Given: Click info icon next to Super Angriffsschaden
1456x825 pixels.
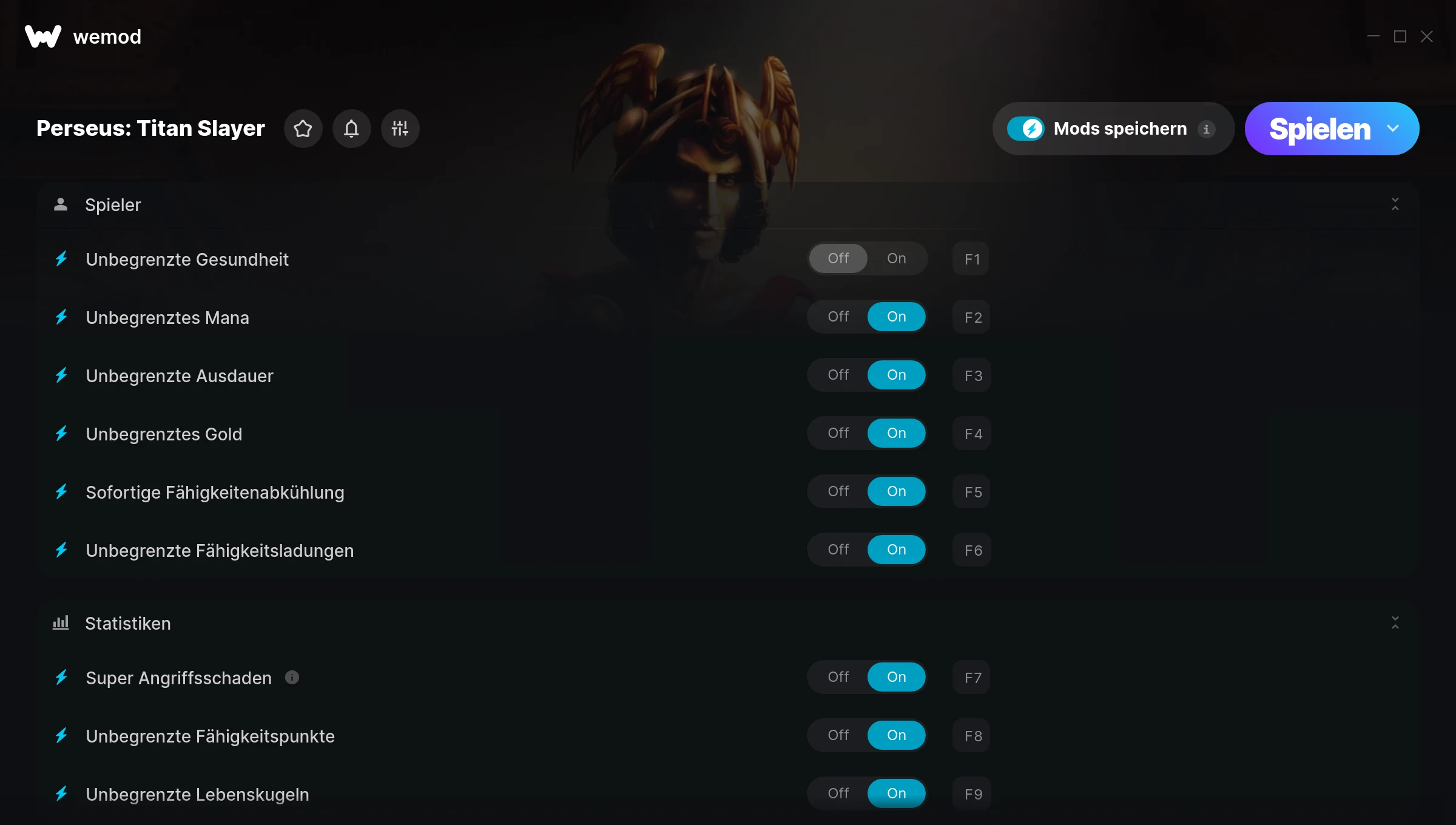Looking at the screenshot, I should (x=292, y=678).
